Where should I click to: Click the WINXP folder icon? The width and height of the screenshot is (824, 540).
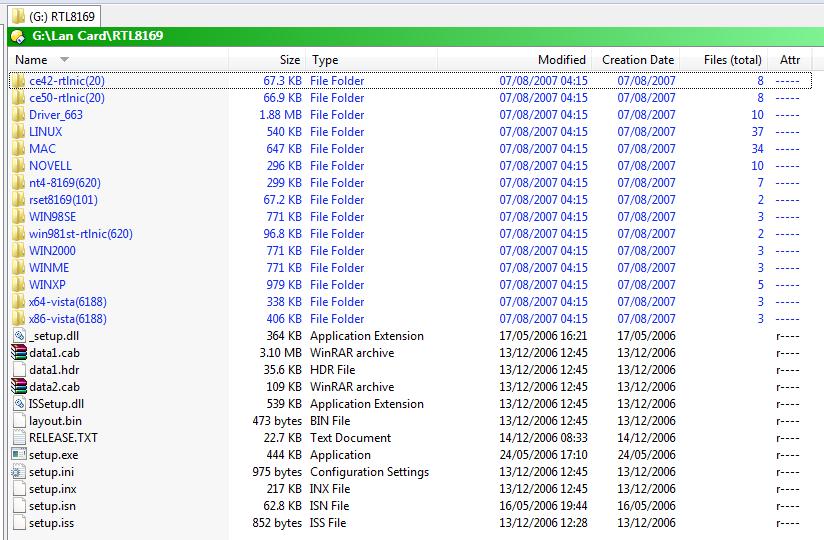[18, 285]
